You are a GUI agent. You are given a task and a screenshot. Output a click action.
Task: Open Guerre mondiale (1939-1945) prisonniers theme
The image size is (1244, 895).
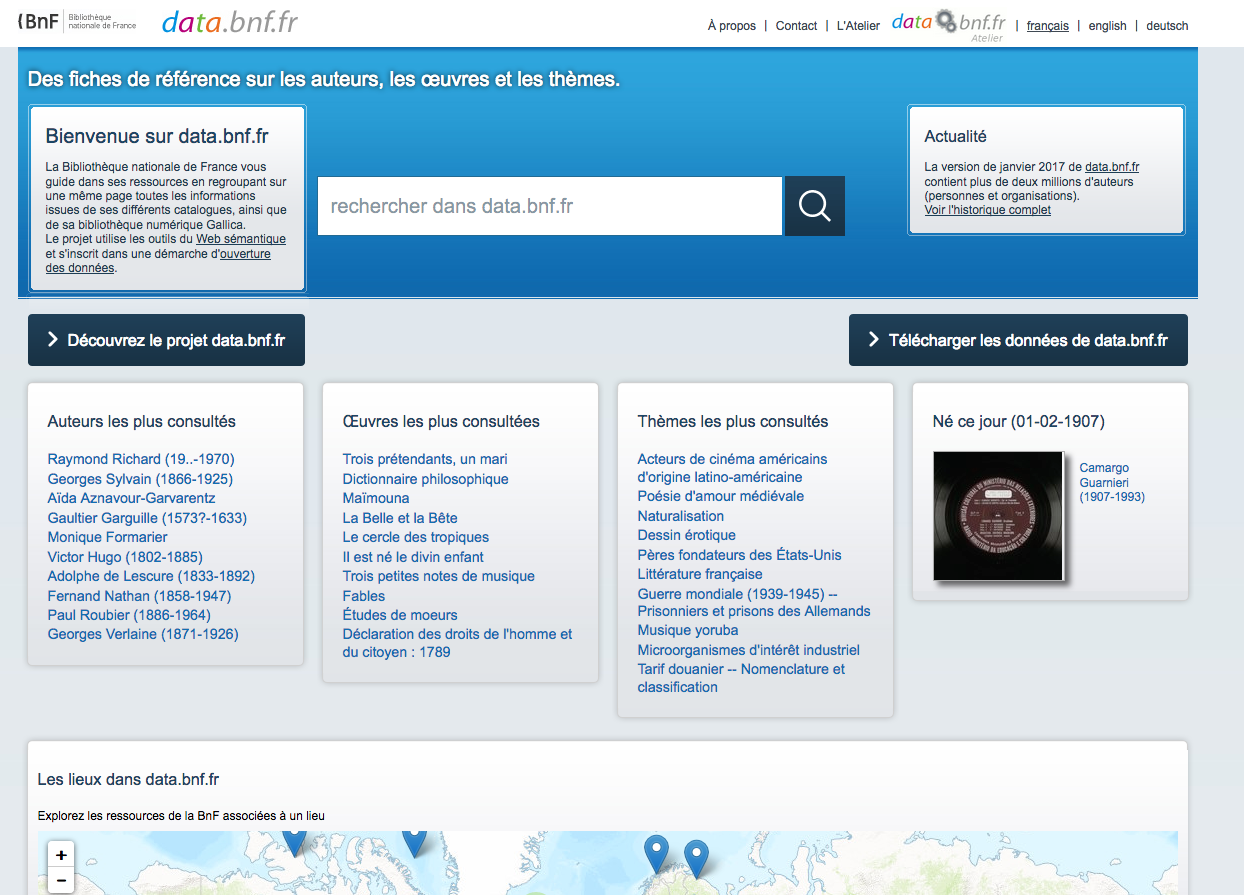(x=754, y=602)
